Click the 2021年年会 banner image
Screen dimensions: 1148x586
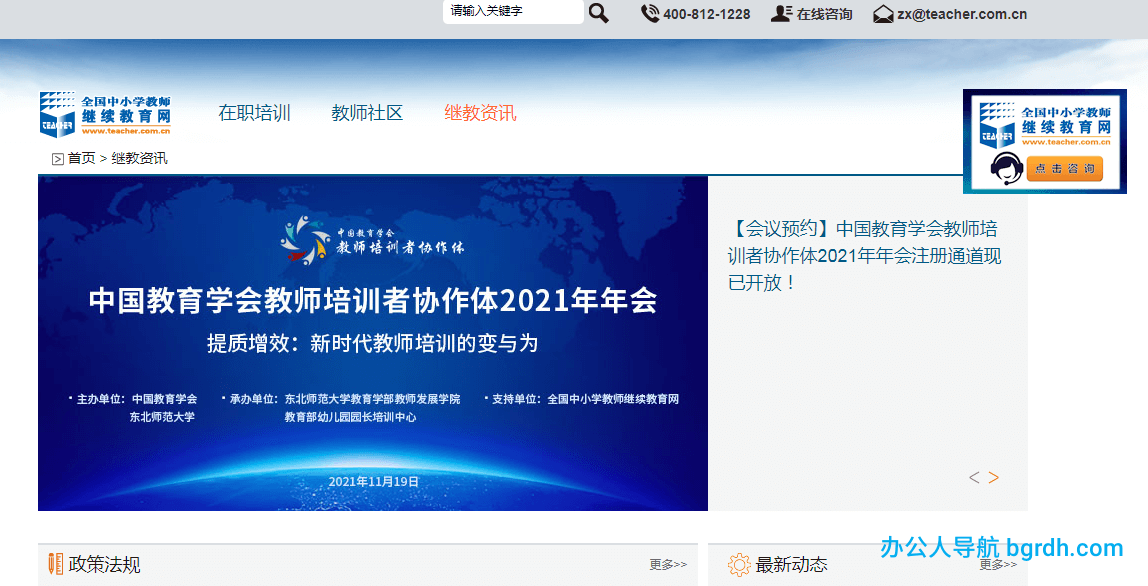tap(372, 343)
